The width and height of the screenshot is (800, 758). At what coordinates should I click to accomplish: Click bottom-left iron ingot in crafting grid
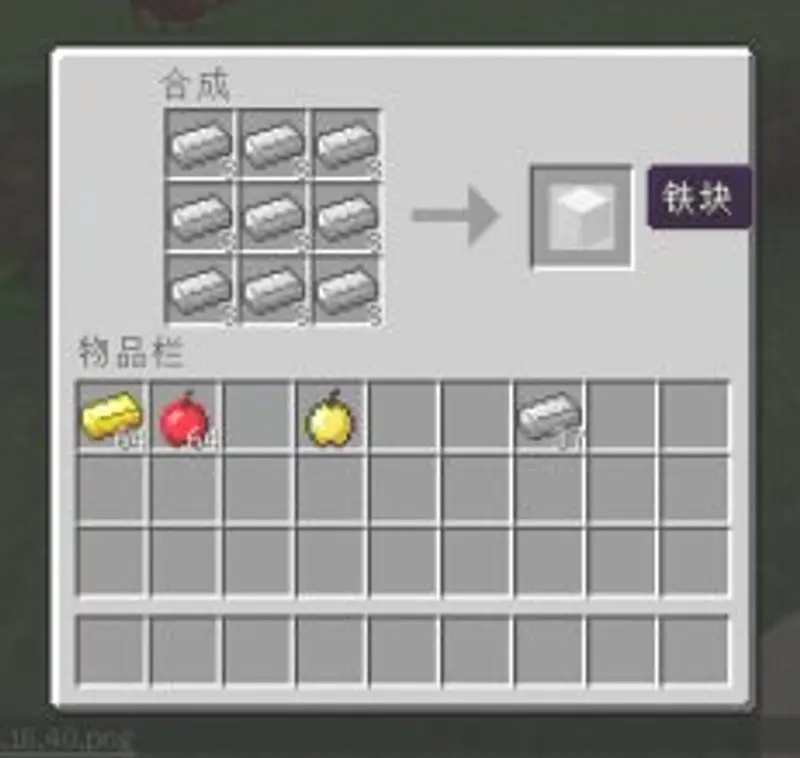pos(201,291)
